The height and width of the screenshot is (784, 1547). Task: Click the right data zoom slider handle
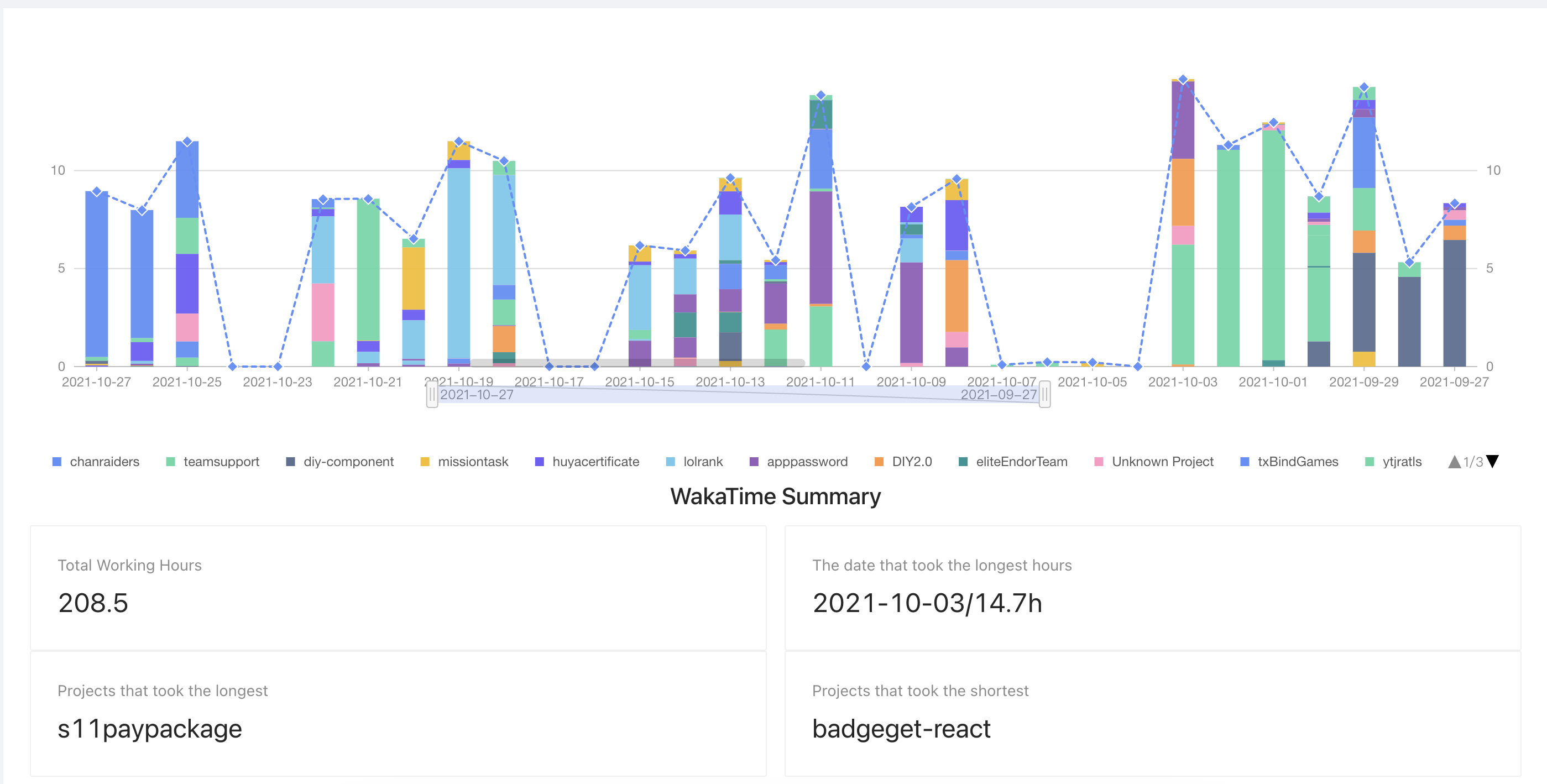click(x=1045, y=394)
